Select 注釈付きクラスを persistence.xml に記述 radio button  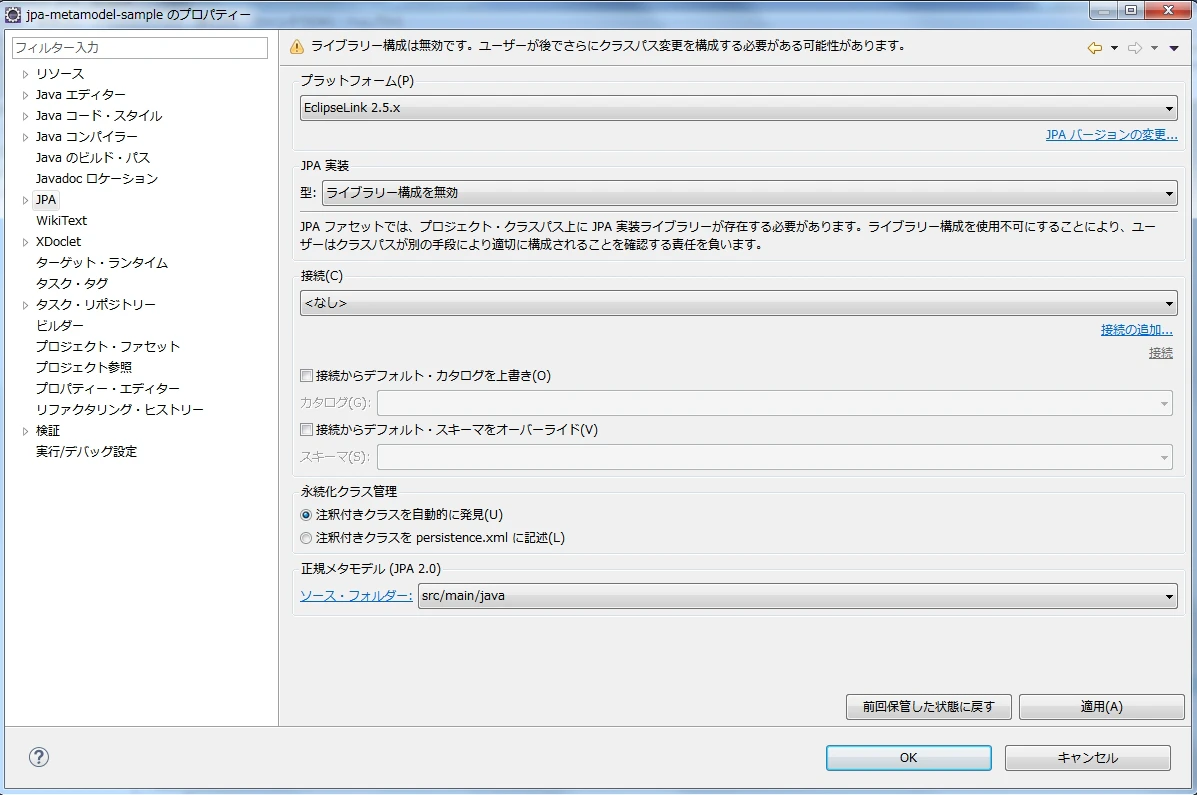tap(306, 538)
